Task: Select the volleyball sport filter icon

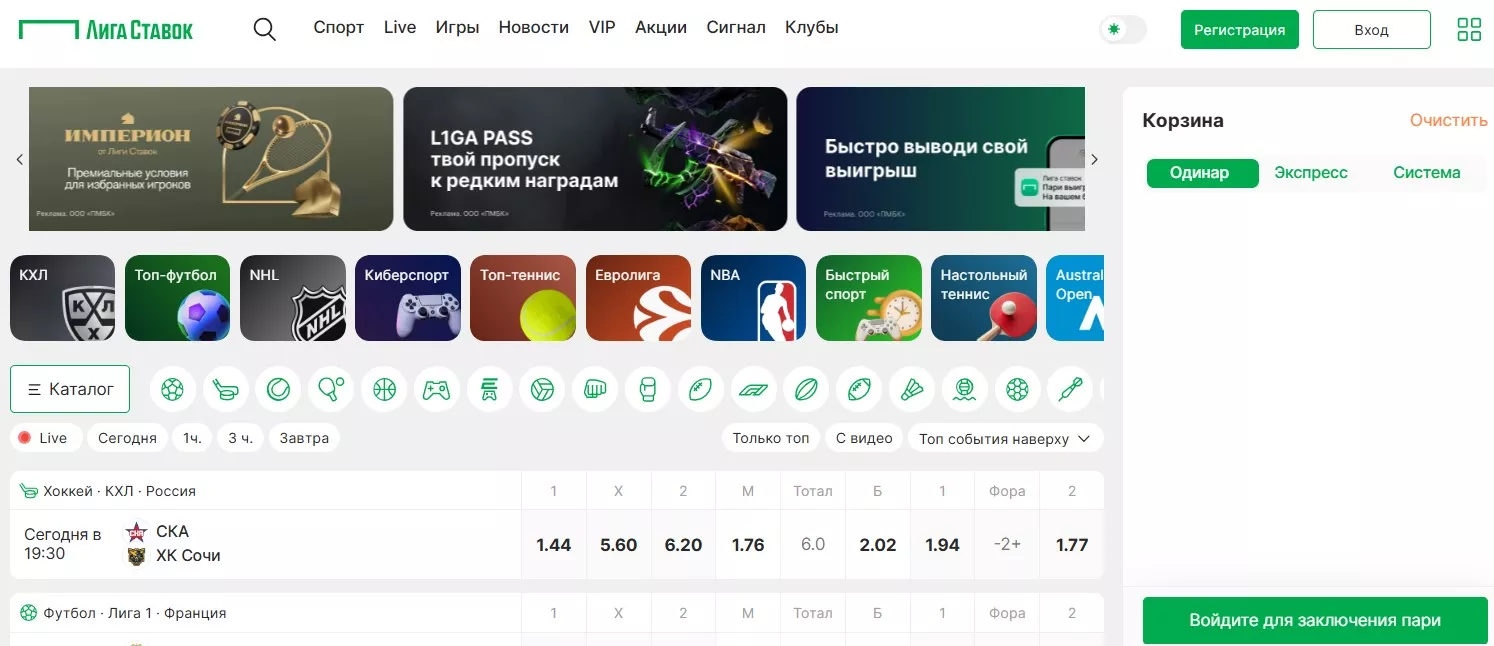Action: click(542, 389)
